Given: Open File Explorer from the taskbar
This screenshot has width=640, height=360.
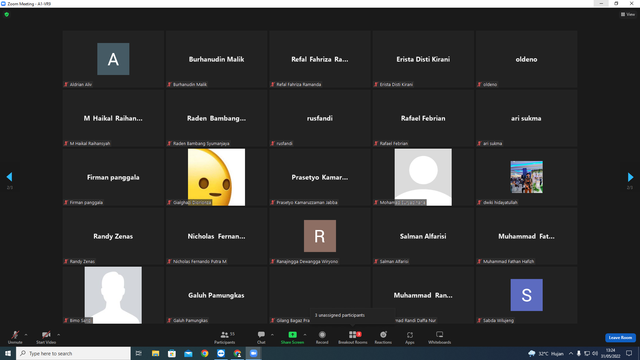Looking at the screenshot, I should (156, 353).
